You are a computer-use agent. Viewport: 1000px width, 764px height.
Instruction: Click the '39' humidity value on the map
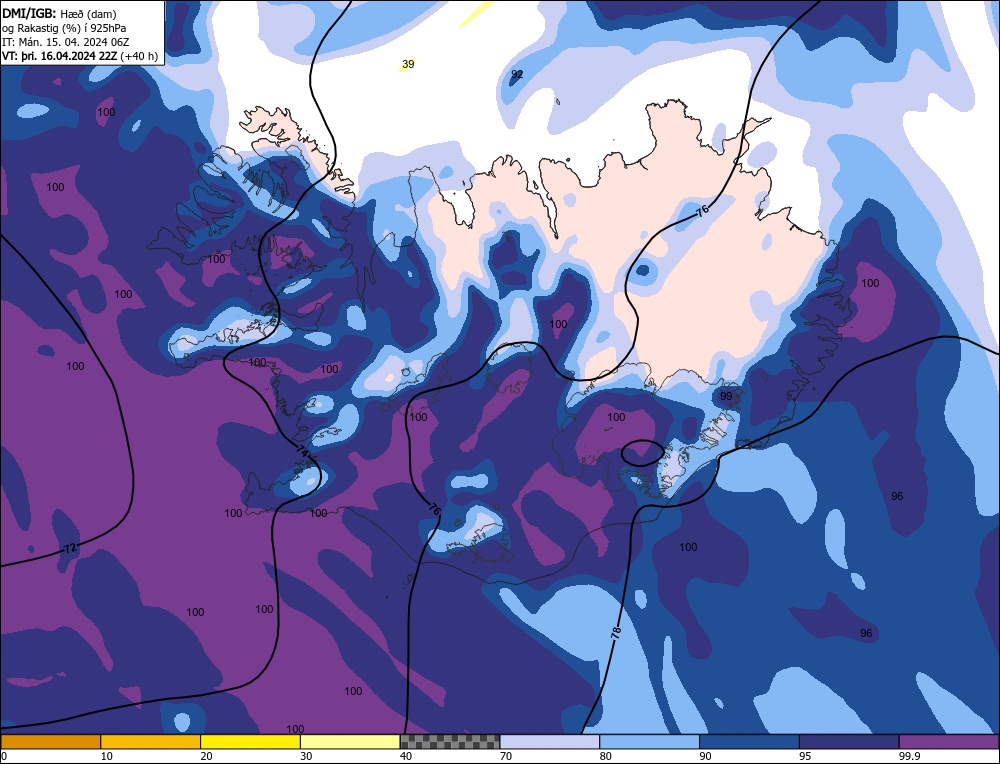[x=408, y=64]
